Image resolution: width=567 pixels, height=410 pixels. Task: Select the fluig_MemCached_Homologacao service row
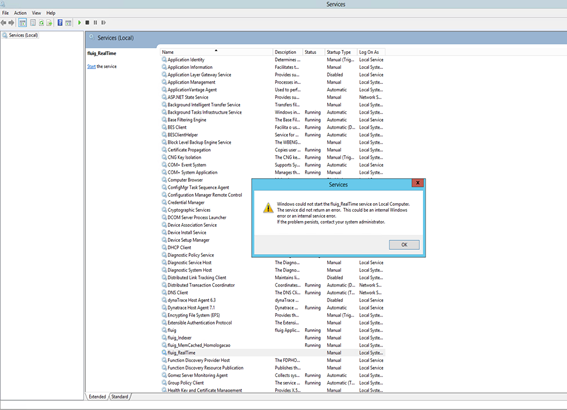point(273,345)
